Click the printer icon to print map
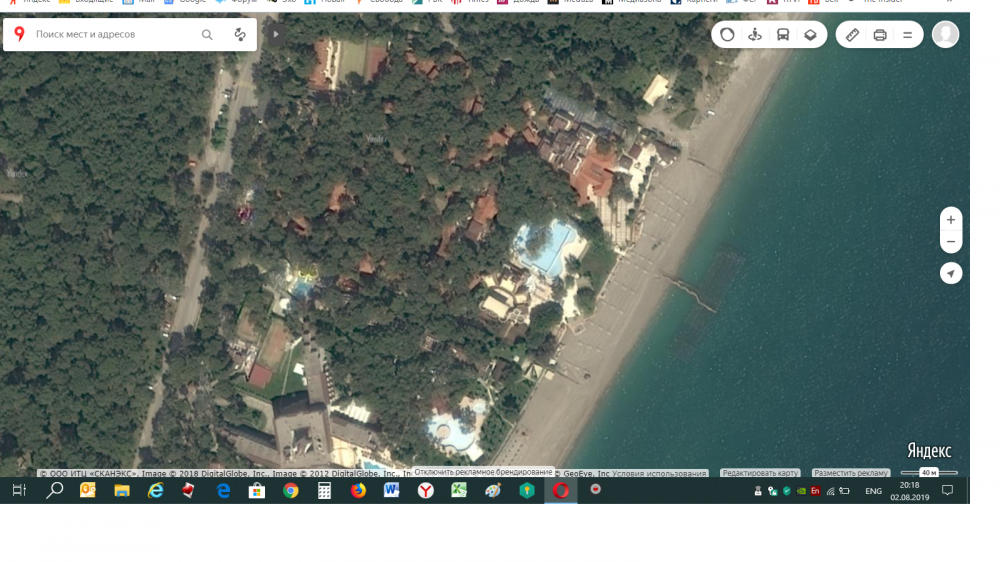The width and height of the screenshot is (1000, 562). 880,35
